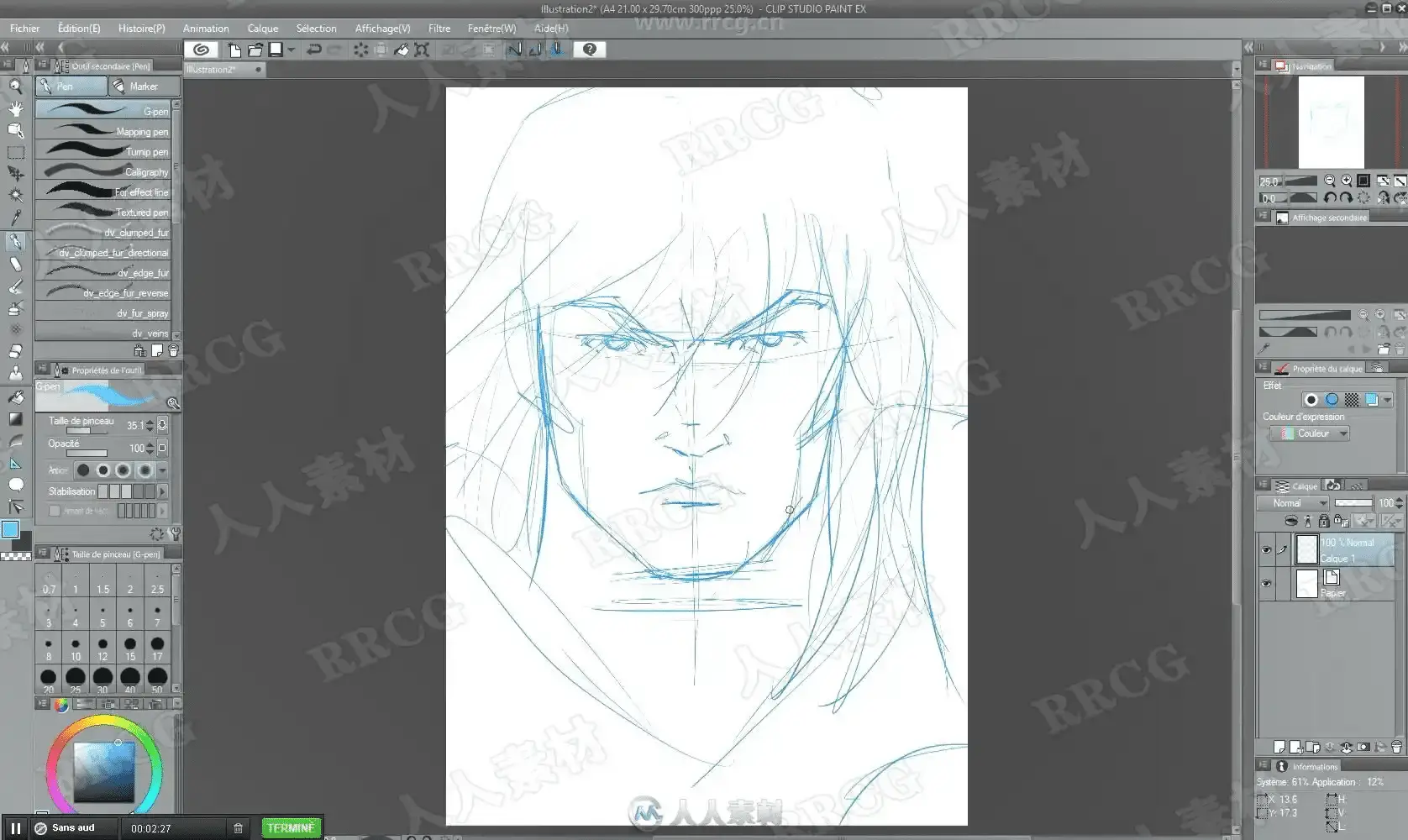Rotate canvas left in Navigation panel

(1330, 198)
